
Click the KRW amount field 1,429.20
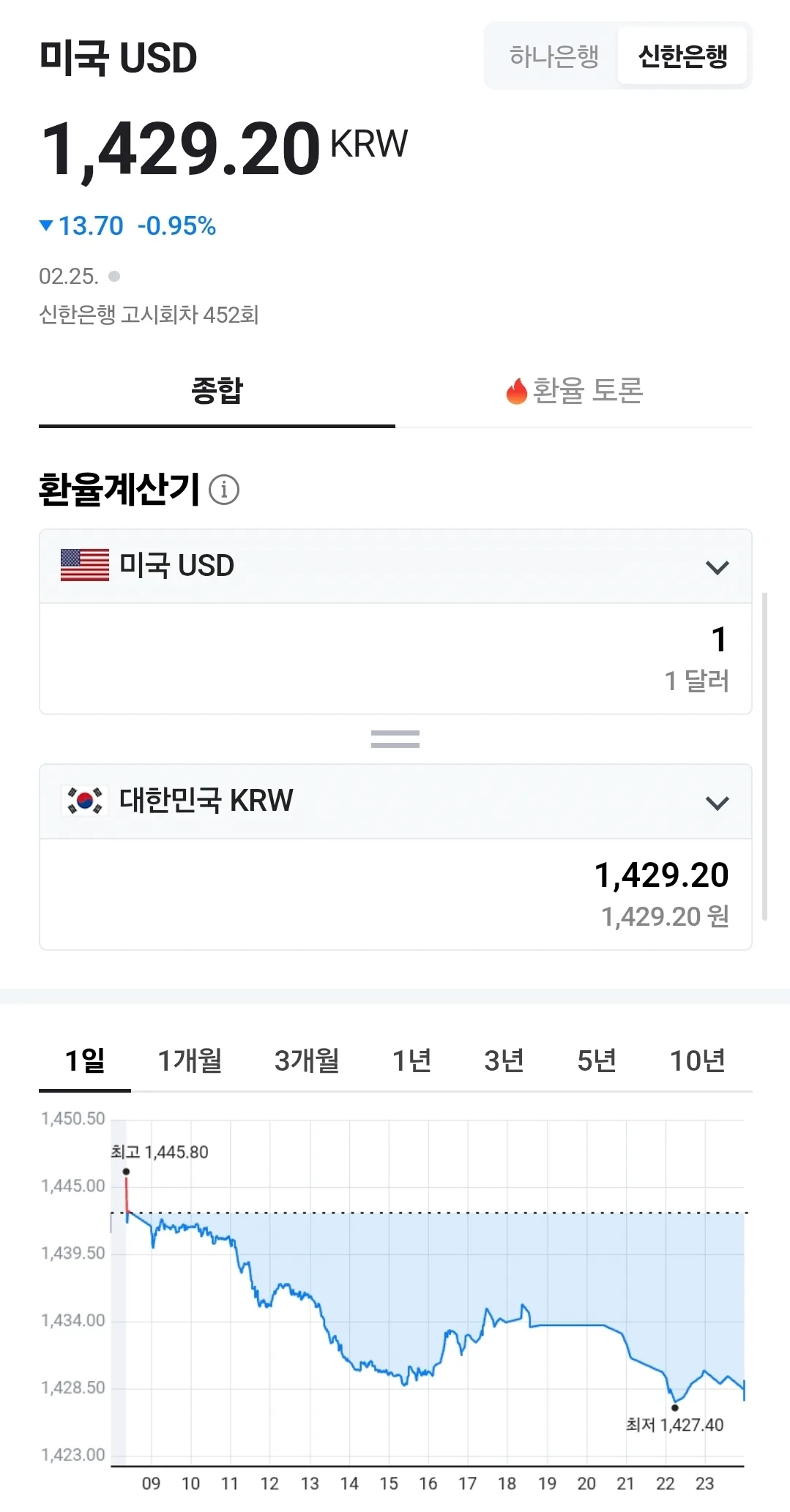395,894
